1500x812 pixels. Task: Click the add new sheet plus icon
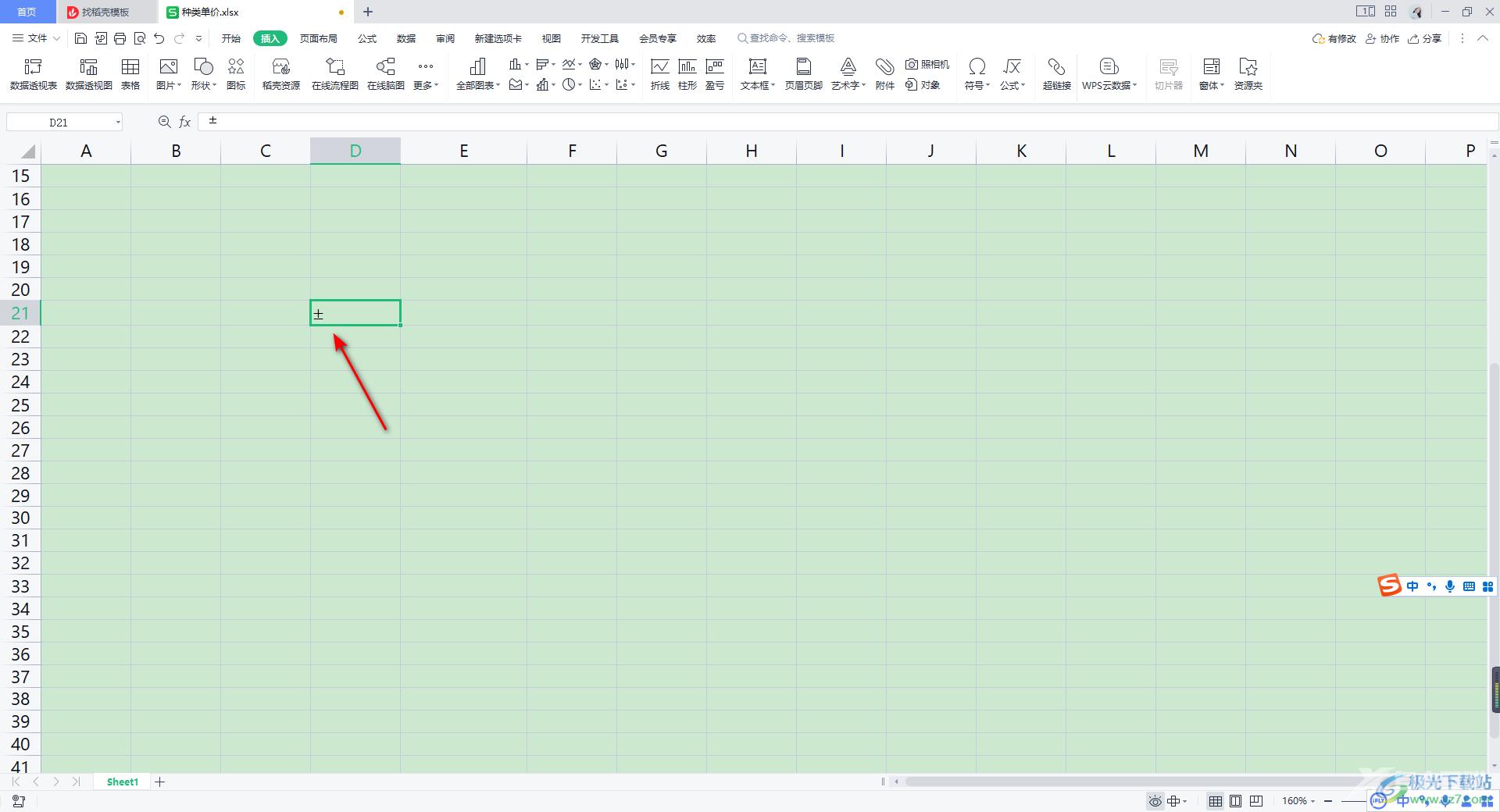pyautogui.click(x=160, y=782)
